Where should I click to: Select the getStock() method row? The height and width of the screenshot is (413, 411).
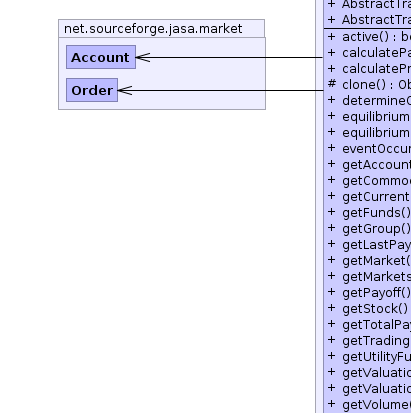click(x=368, y=309)
